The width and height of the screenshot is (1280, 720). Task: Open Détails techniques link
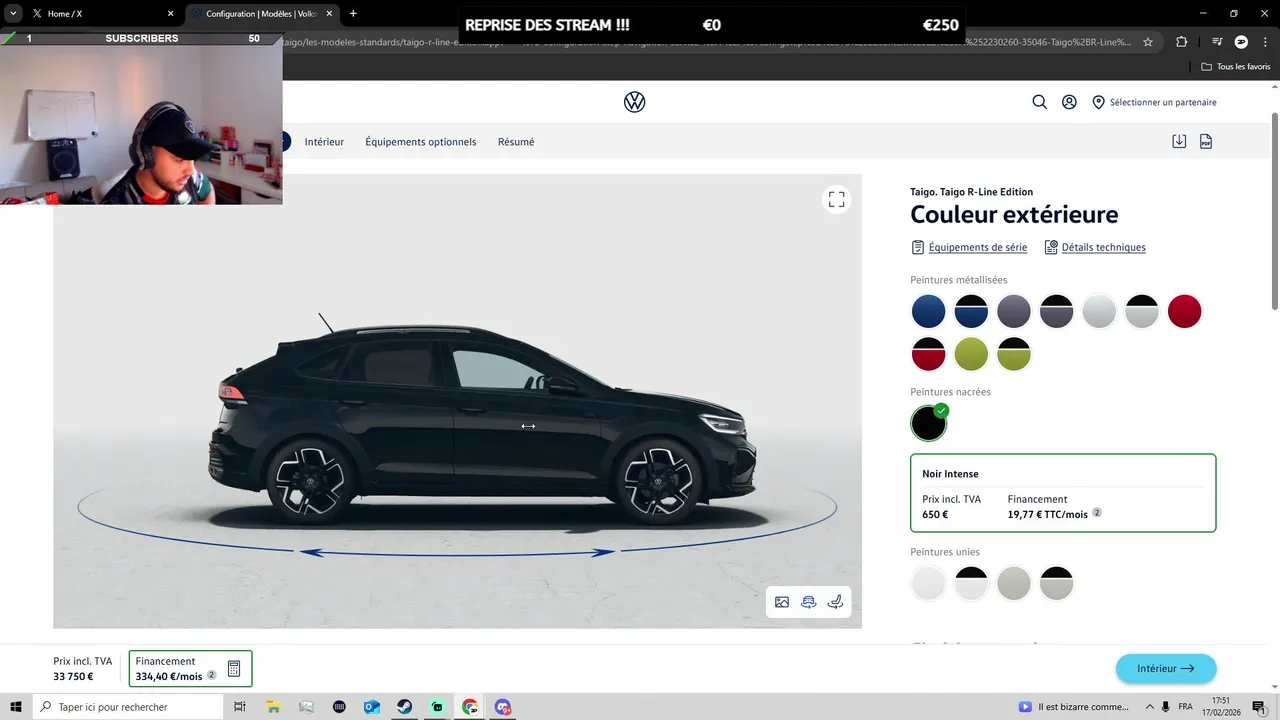coord(1104,247)
